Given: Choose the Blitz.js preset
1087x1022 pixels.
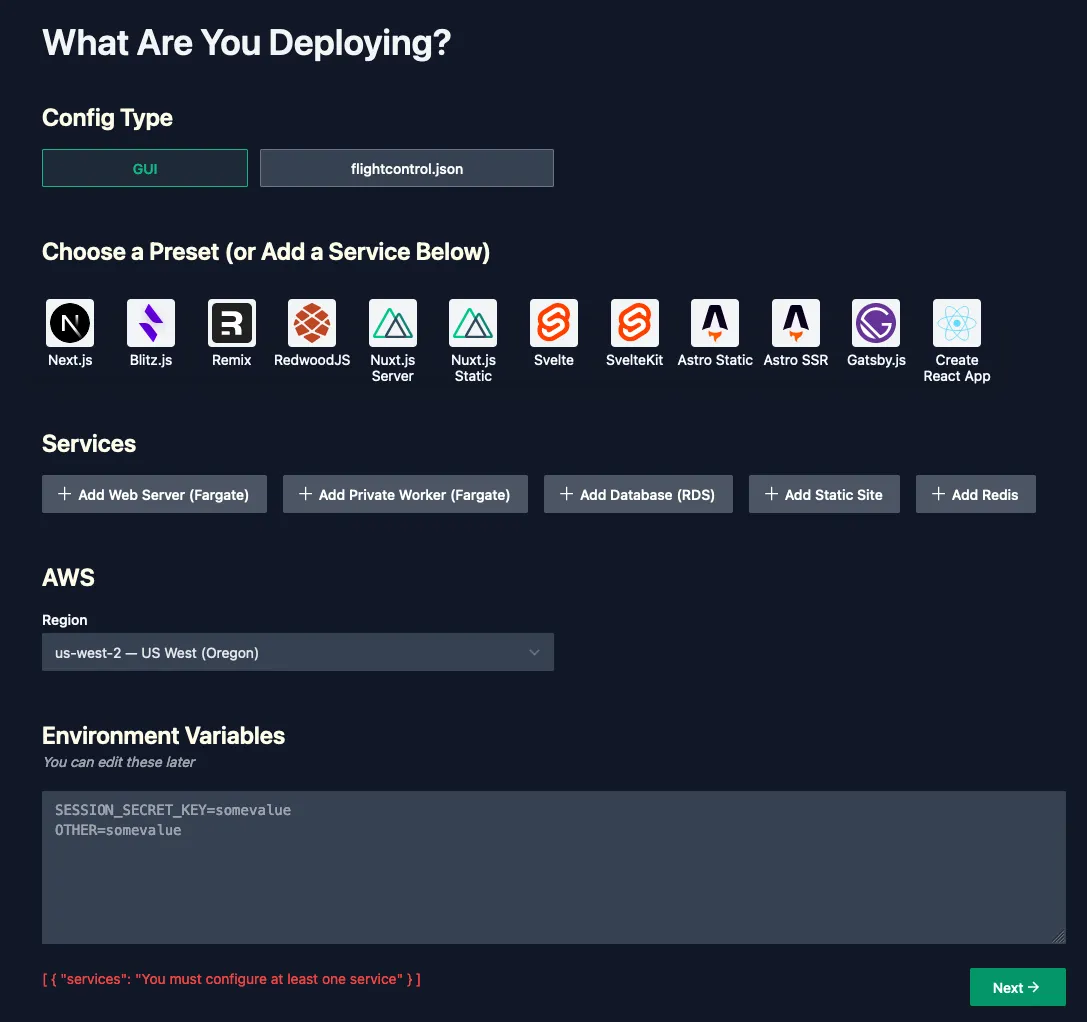Looking at the screenshot, I should click(150, 321).
